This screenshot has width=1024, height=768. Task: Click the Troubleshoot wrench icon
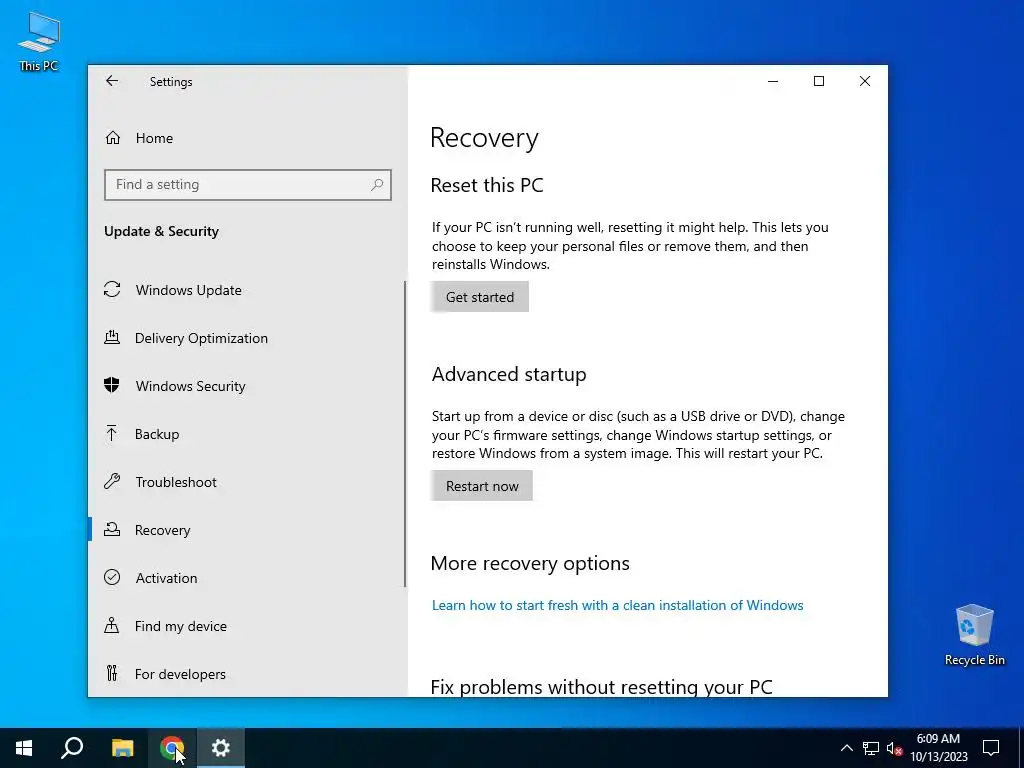point(112,481)
